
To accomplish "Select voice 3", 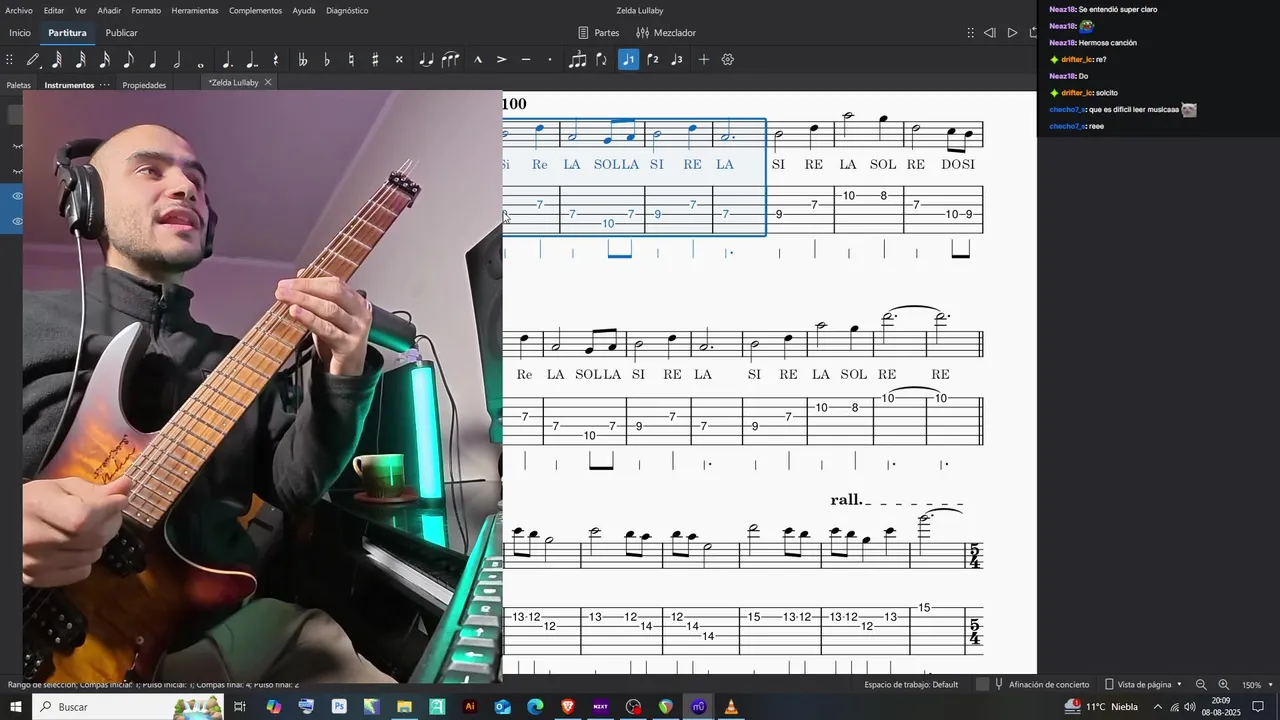I will [677, 60].
